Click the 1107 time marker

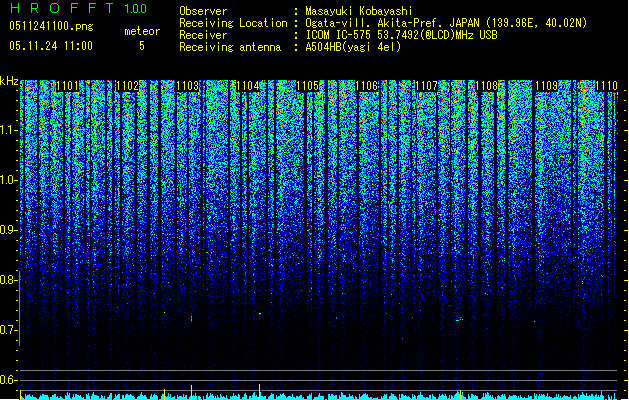click(427, 86)
